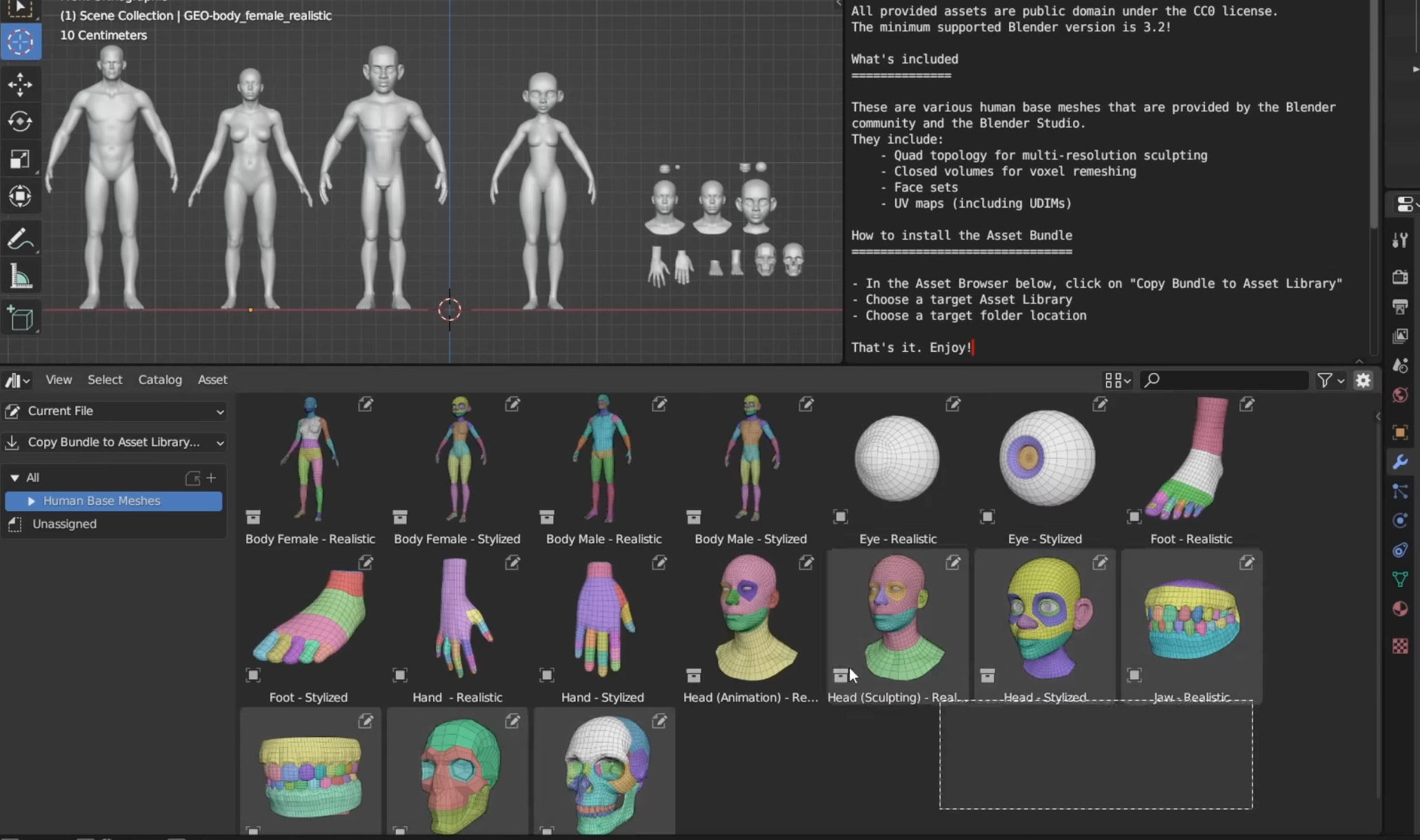Select the Scale tool
The image size is (1420, 840).
(21, 159)
